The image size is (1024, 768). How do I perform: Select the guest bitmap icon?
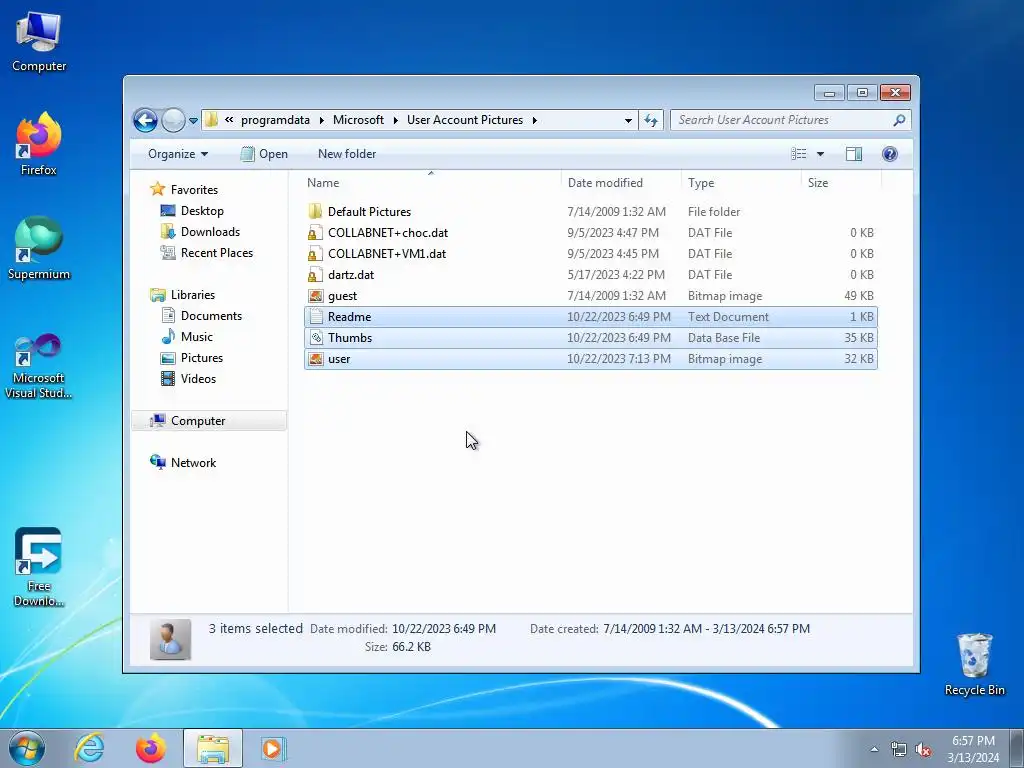pos(315,296)
